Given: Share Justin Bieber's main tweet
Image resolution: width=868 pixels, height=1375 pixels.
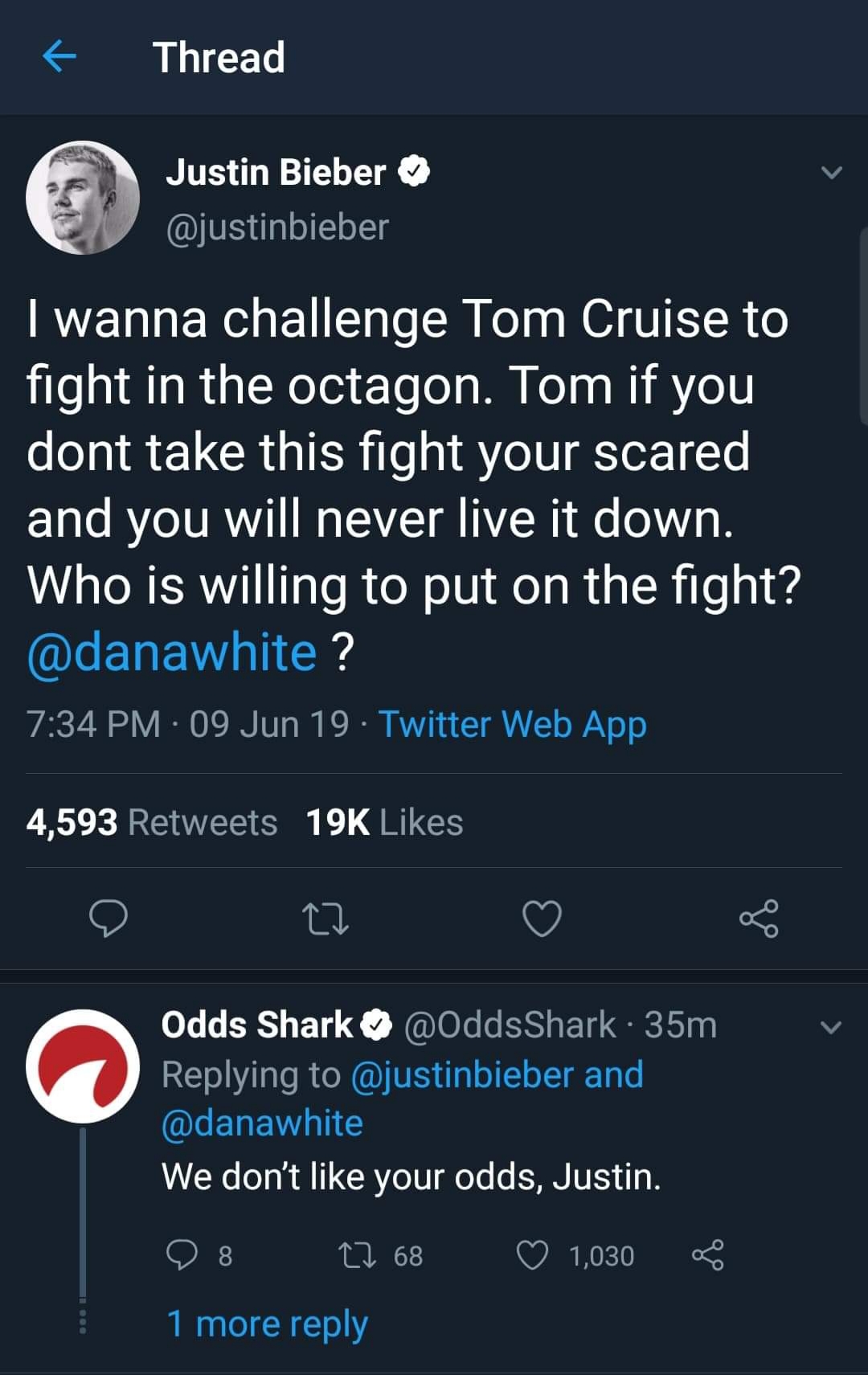Looking at the screenshot, I should (x=759, y=919).
